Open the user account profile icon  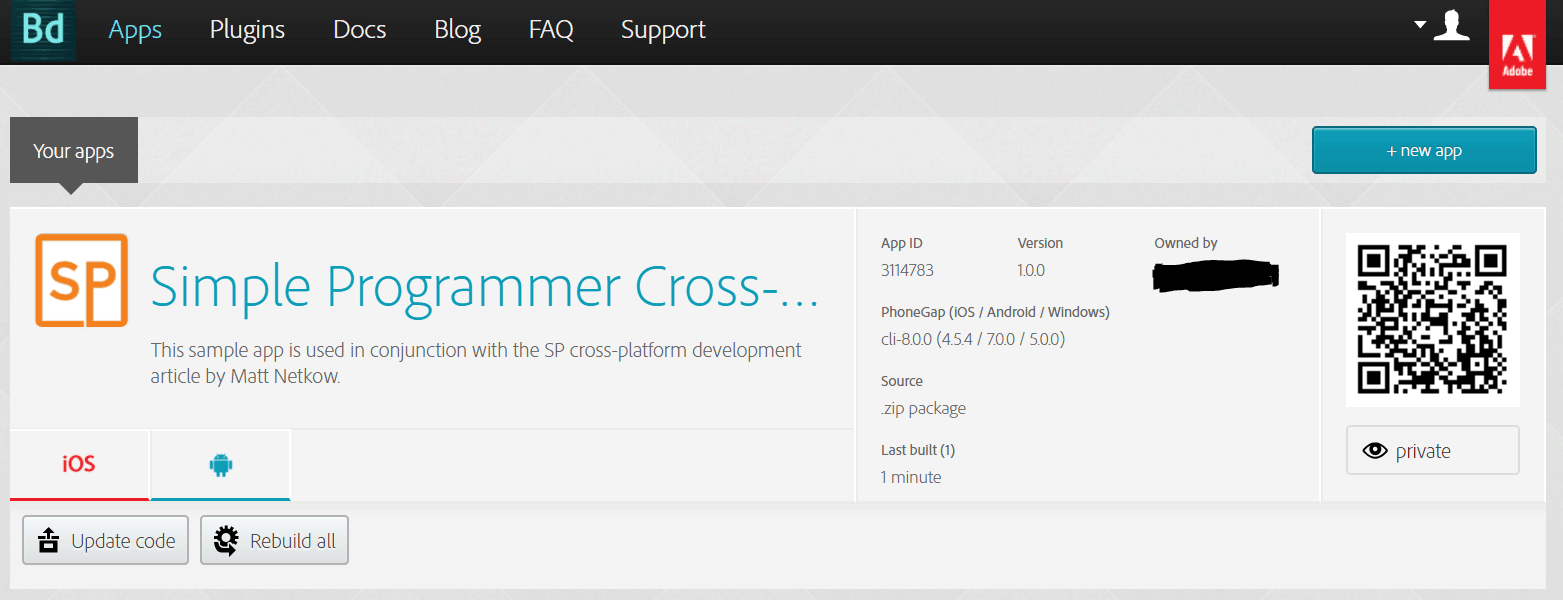[x=1451, y=25]
